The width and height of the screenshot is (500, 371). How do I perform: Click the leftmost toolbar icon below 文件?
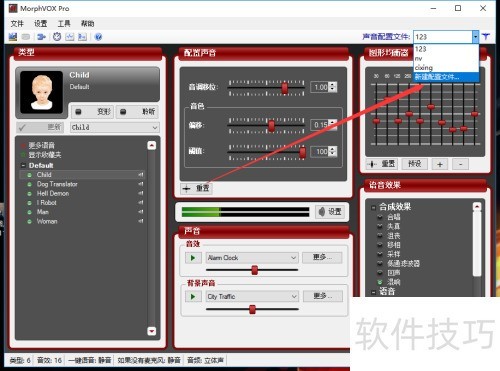click(13, 37)
